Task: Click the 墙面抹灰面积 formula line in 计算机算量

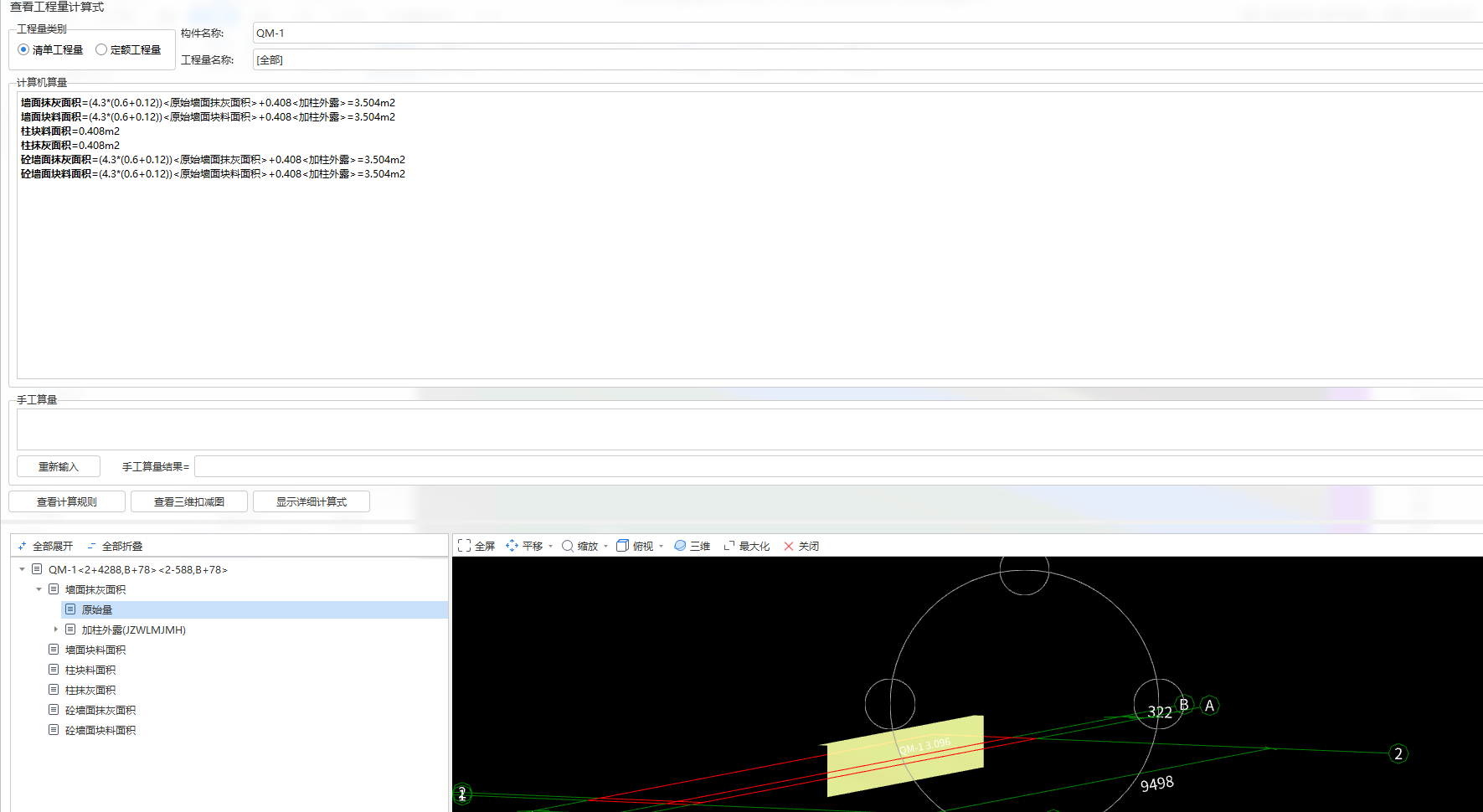Action: click(x=208, y=103)
